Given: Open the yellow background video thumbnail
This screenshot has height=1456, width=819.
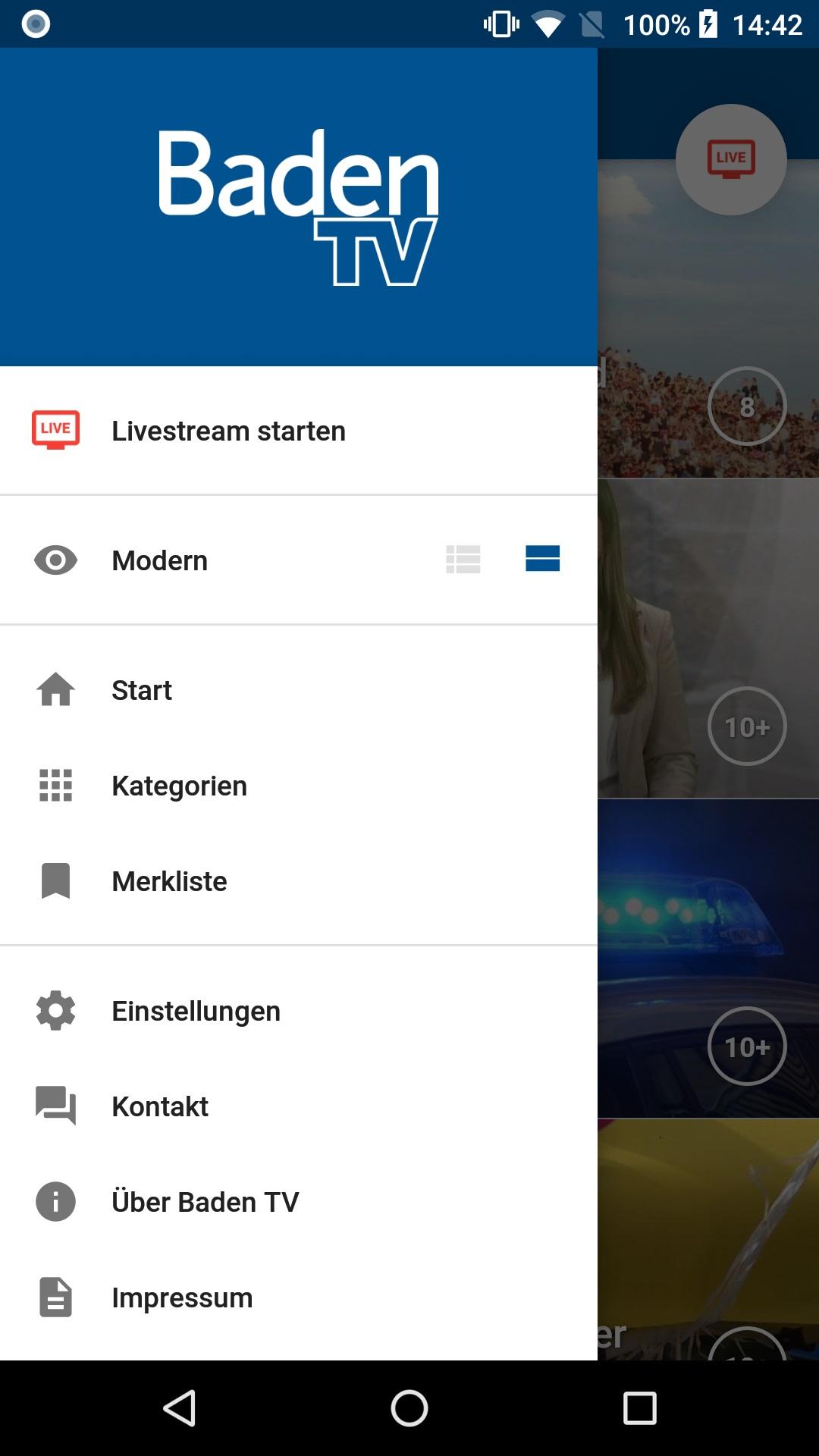Looking at the screenshot, I should click(x=708, y=1240).
